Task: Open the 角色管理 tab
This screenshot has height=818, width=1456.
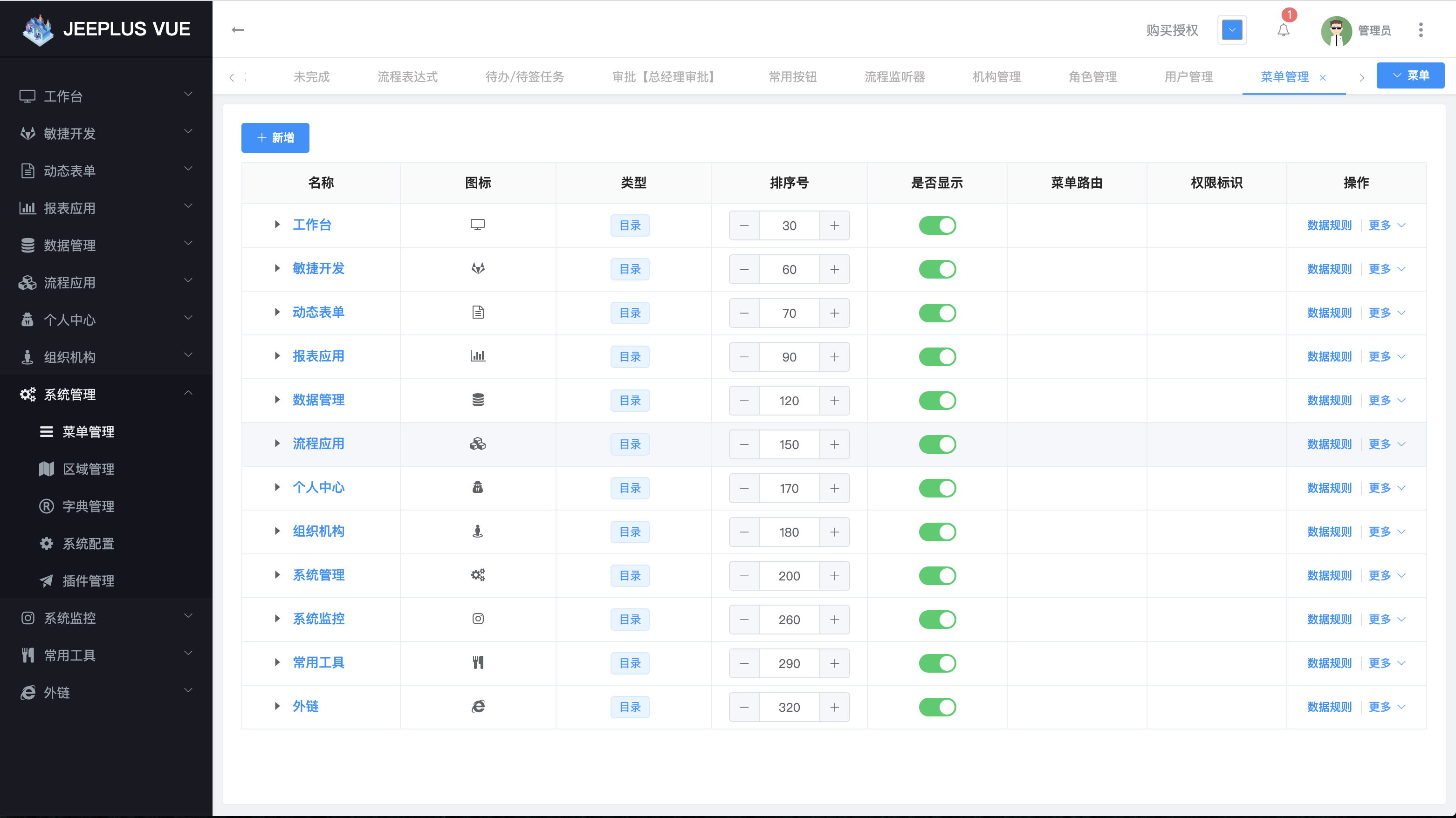Action: tap(1092, 76)
